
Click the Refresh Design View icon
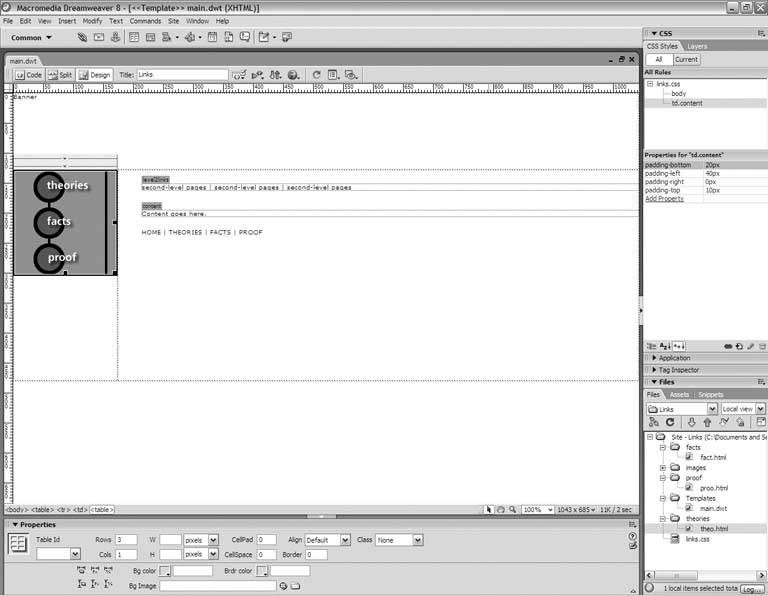click(317, 74)
